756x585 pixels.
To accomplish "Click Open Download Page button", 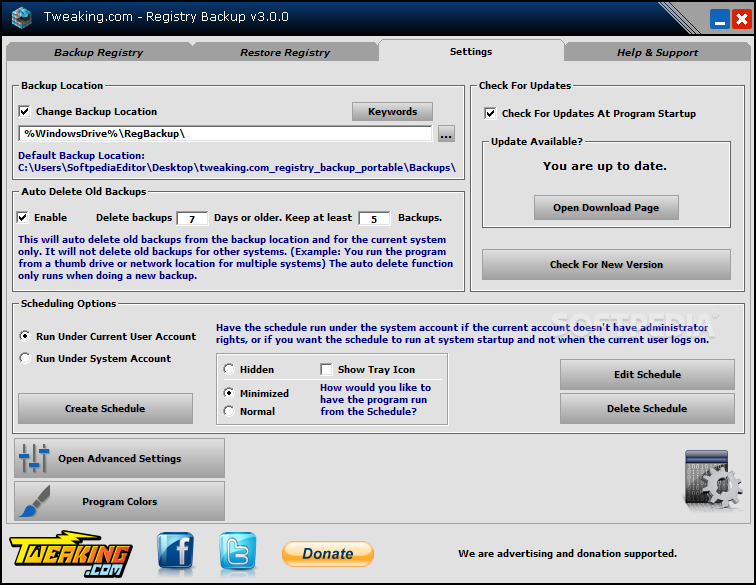I will pos(606,207).
